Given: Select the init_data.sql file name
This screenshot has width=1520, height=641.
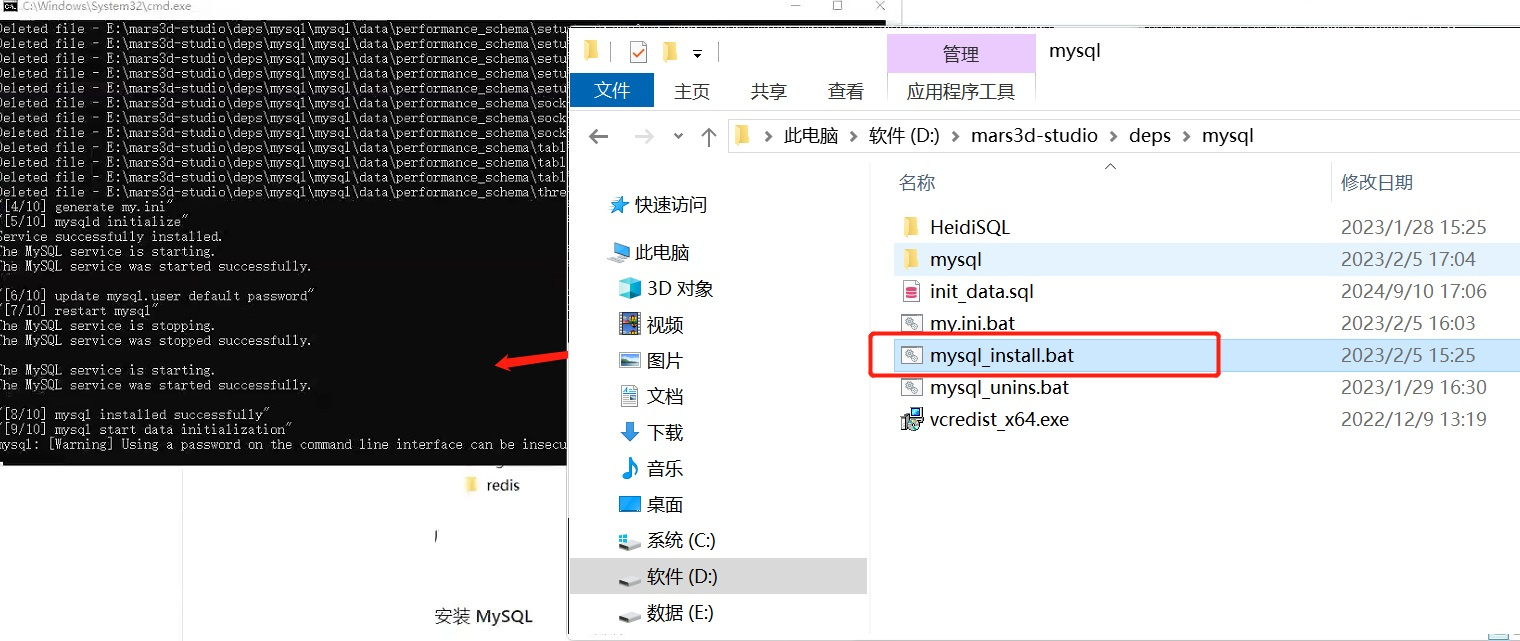Looking at the screenshot, I should point(982,291).
